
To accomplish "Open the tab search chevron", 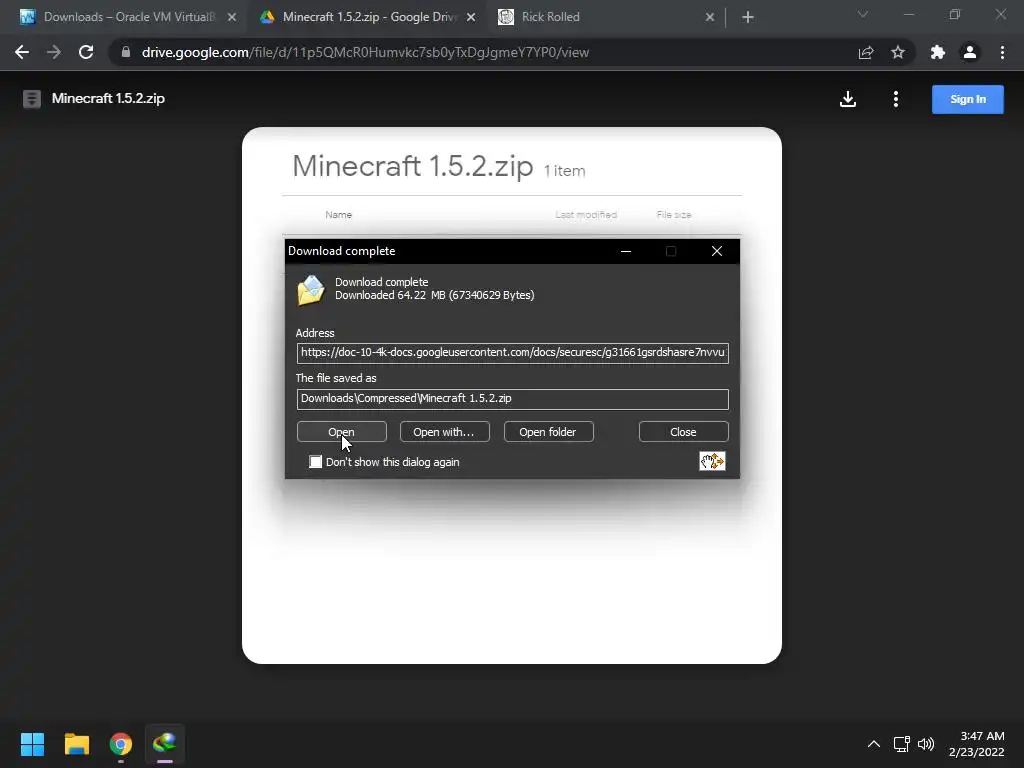I will click(863, 14).
